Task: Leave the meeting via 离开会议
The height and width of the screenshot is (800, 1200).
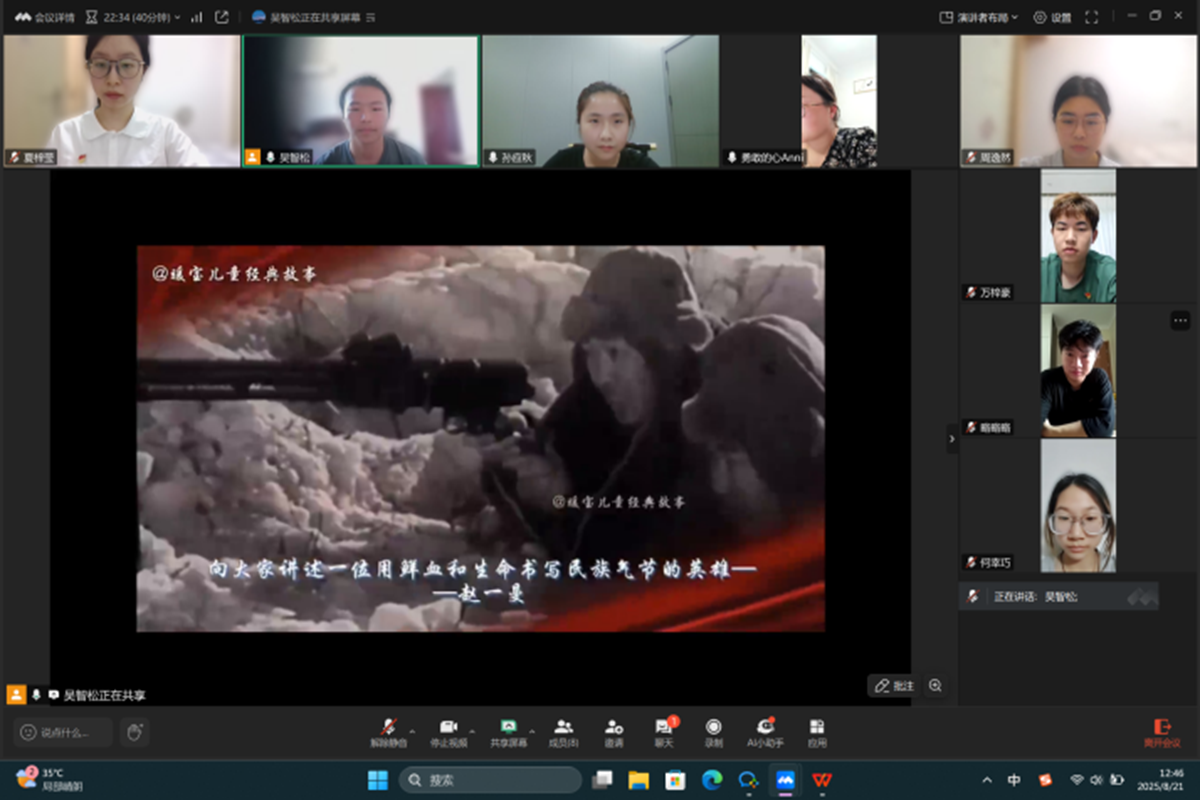Action: [x=1162, y=733]
